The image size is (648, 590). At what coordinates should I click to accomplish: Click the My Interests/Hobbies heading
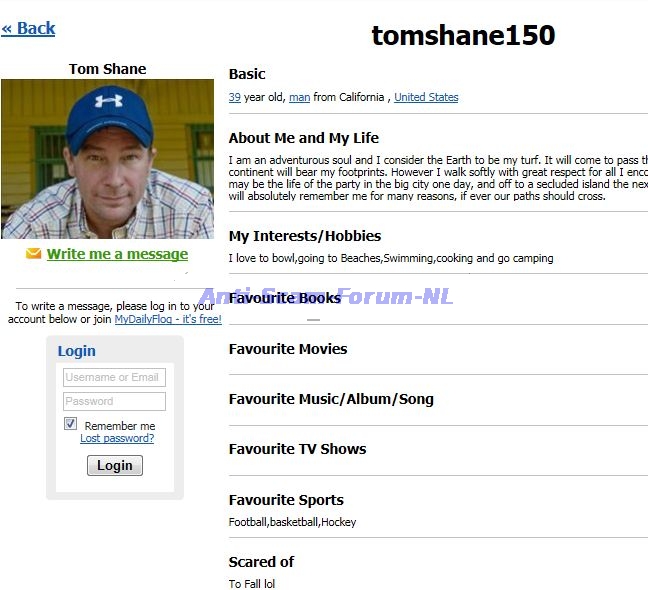305,236
